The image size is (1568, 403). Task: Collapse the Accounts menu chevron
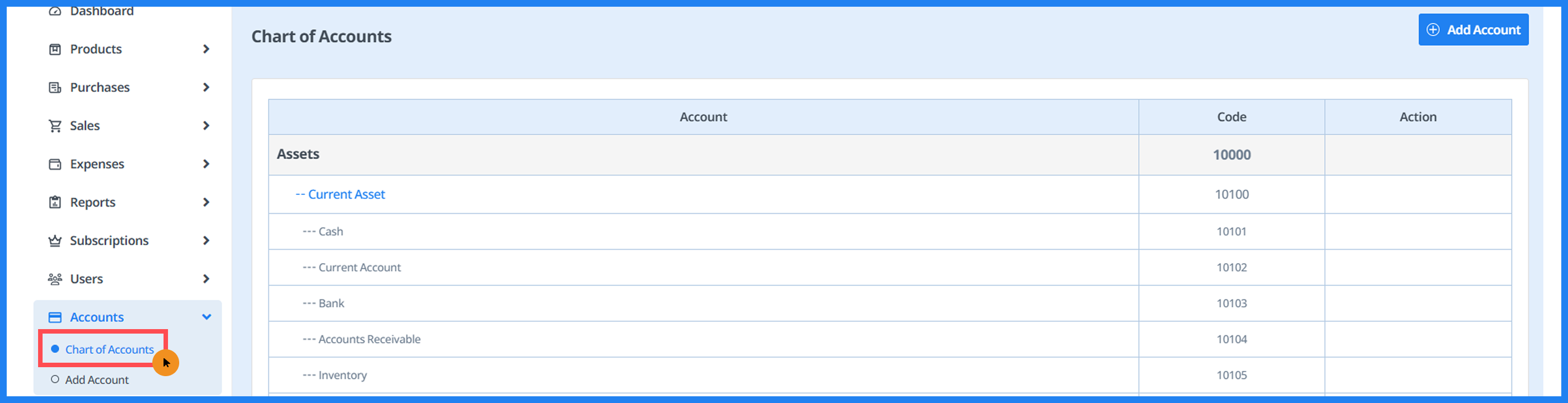pos(206,317)
